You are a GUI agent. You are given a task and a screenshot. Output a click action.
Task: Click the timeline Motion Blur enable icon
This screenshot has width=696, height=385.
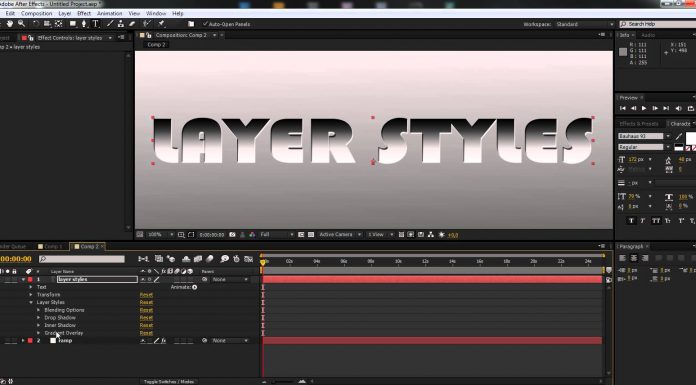click(x=210, y=258)
